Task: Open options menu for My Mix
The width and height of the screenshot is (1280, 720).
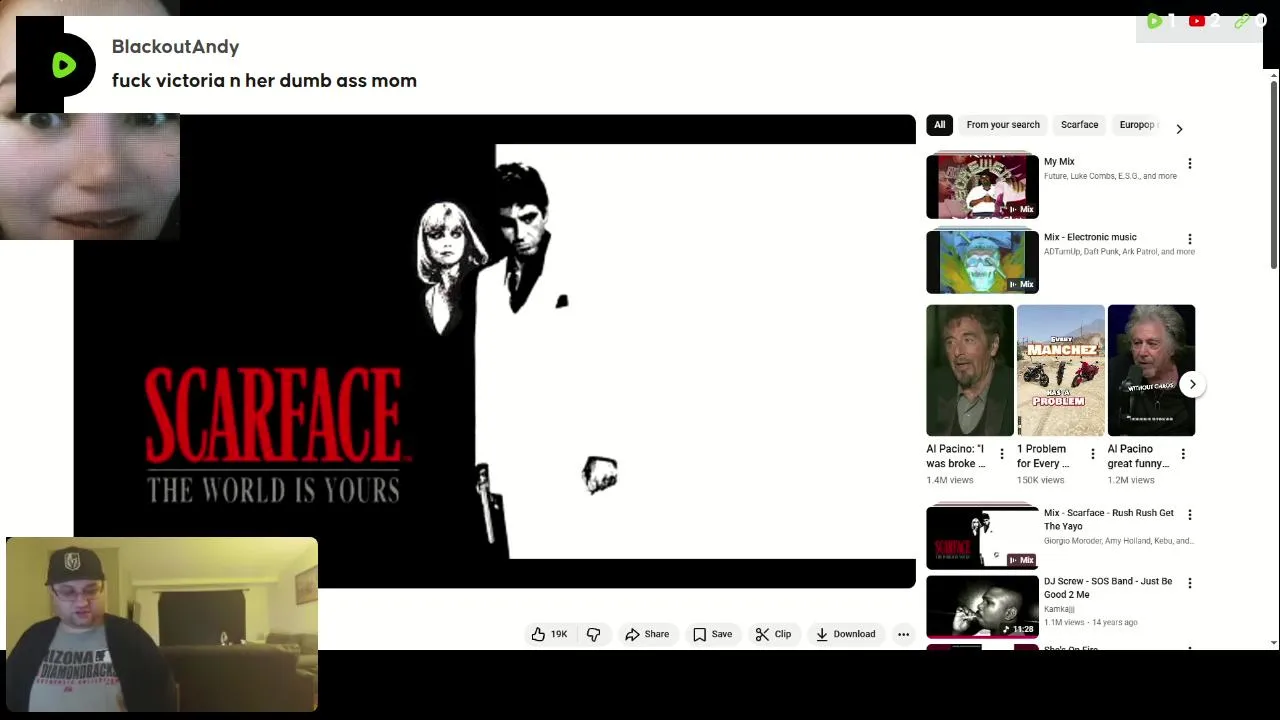Action: (x=1189, y=163)
